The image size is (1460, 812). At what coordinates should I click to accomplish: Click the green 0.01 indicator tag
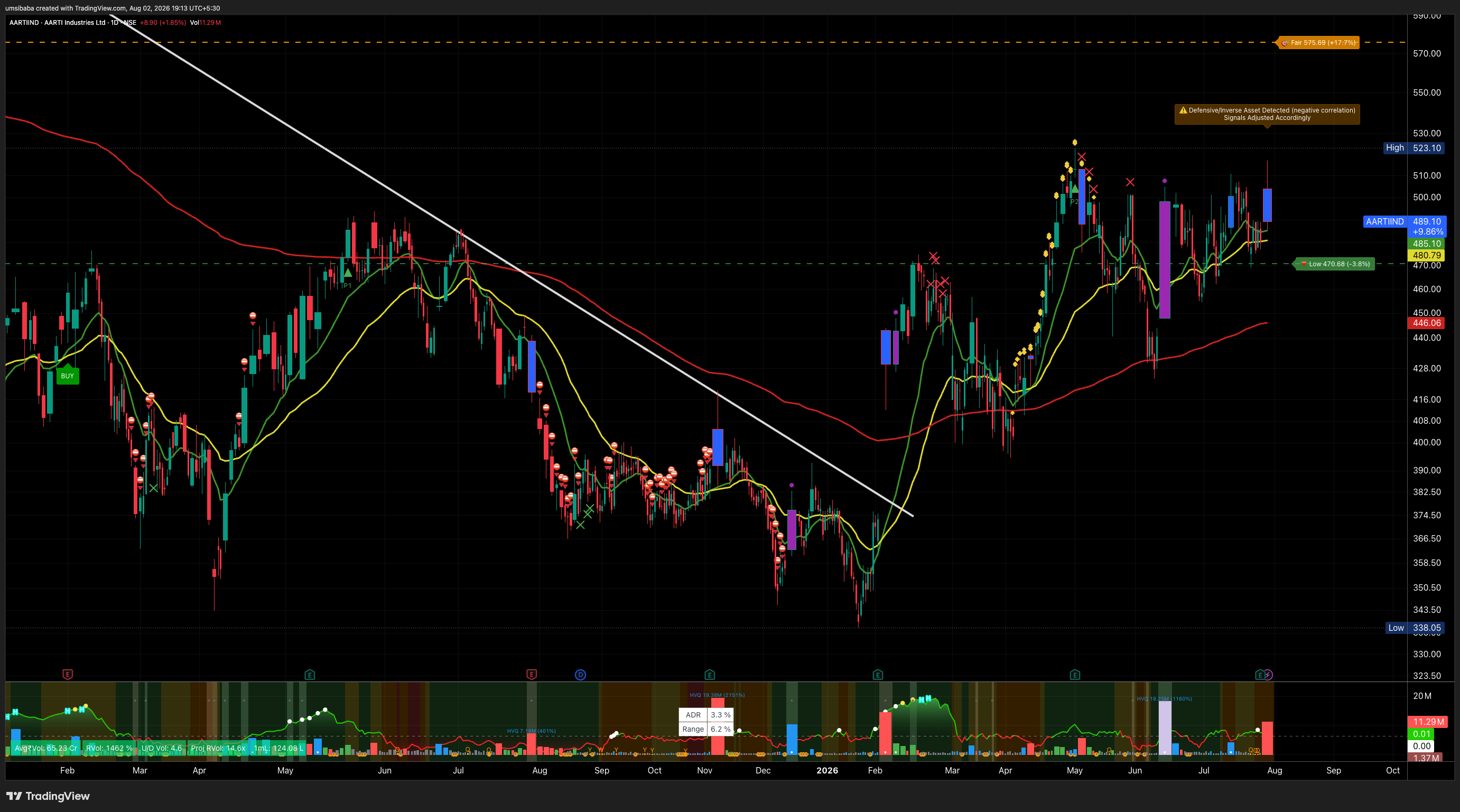[1421, 734]
